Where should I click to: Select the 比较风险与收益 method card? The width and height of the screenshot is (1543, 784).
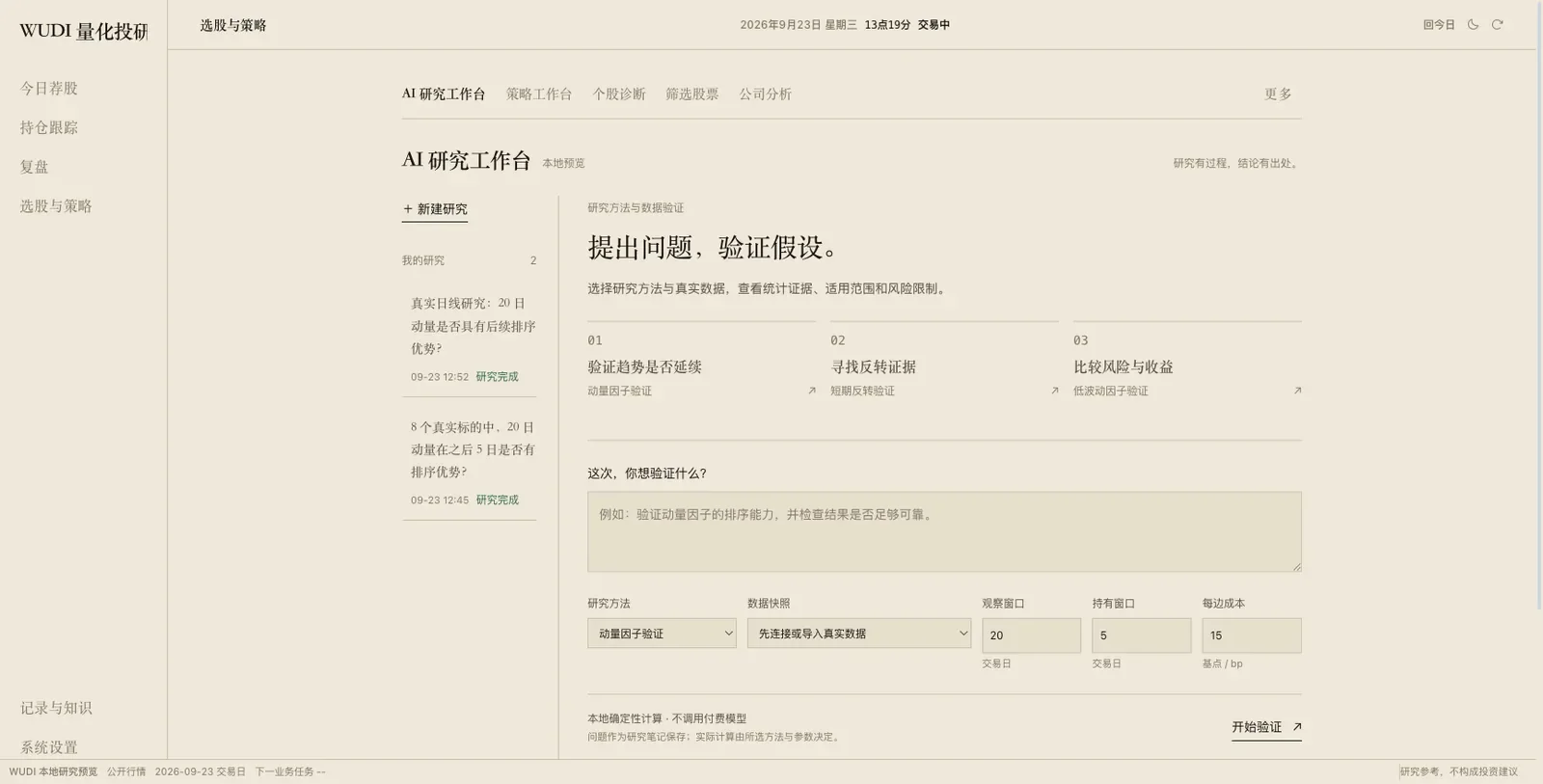click(x=1187, y=366)
